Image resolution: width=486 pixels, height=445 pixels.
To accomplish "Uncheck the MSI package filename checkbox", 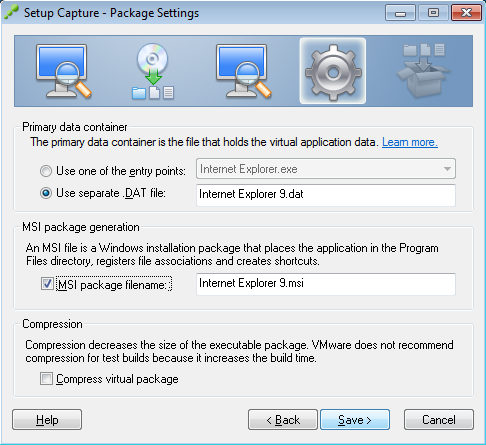I will (x=47, y=284).
